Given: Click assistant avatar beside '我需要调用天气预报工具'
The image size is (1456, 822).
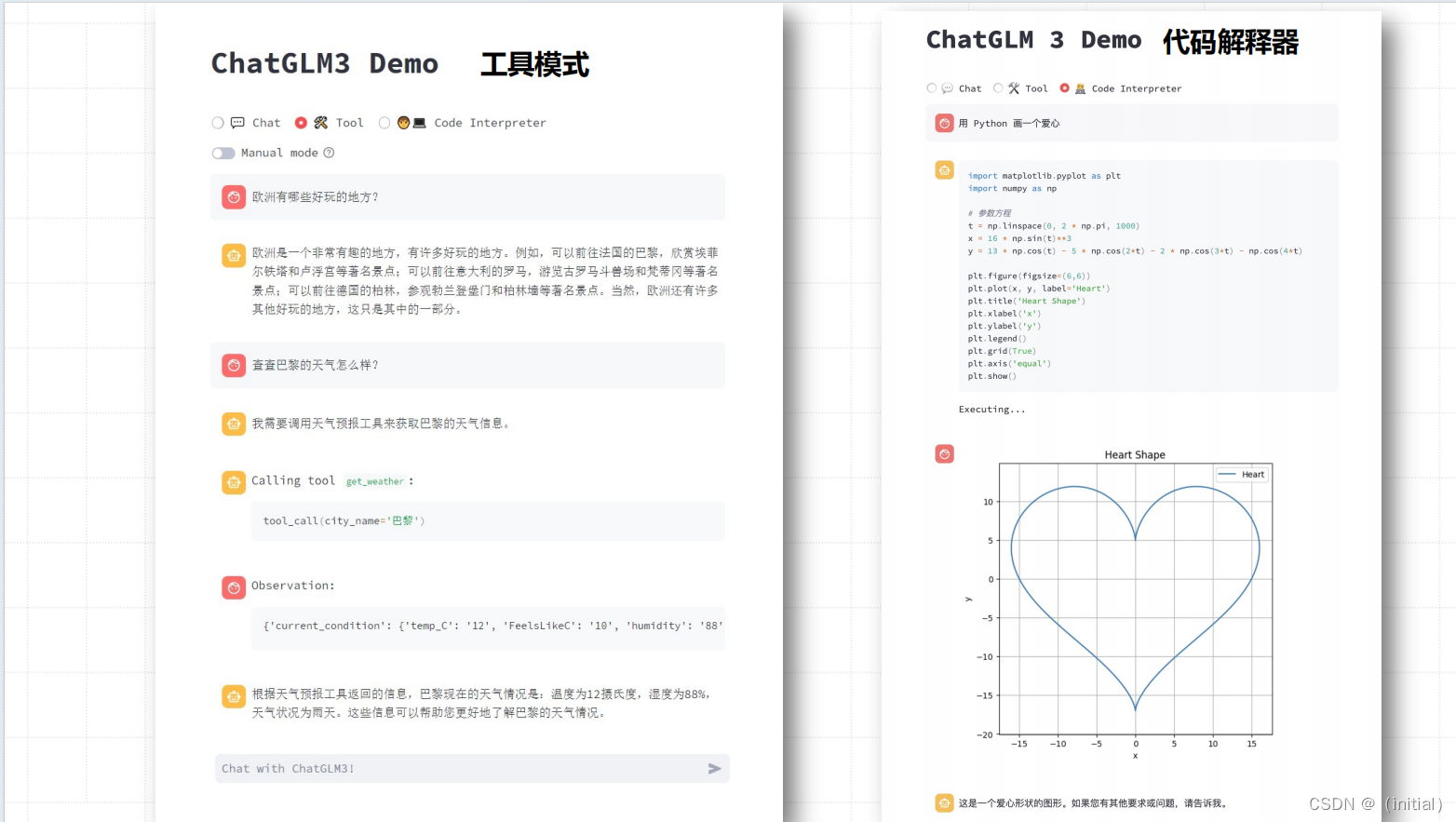Looking at the screenshot, I should [x=234, y=424].
